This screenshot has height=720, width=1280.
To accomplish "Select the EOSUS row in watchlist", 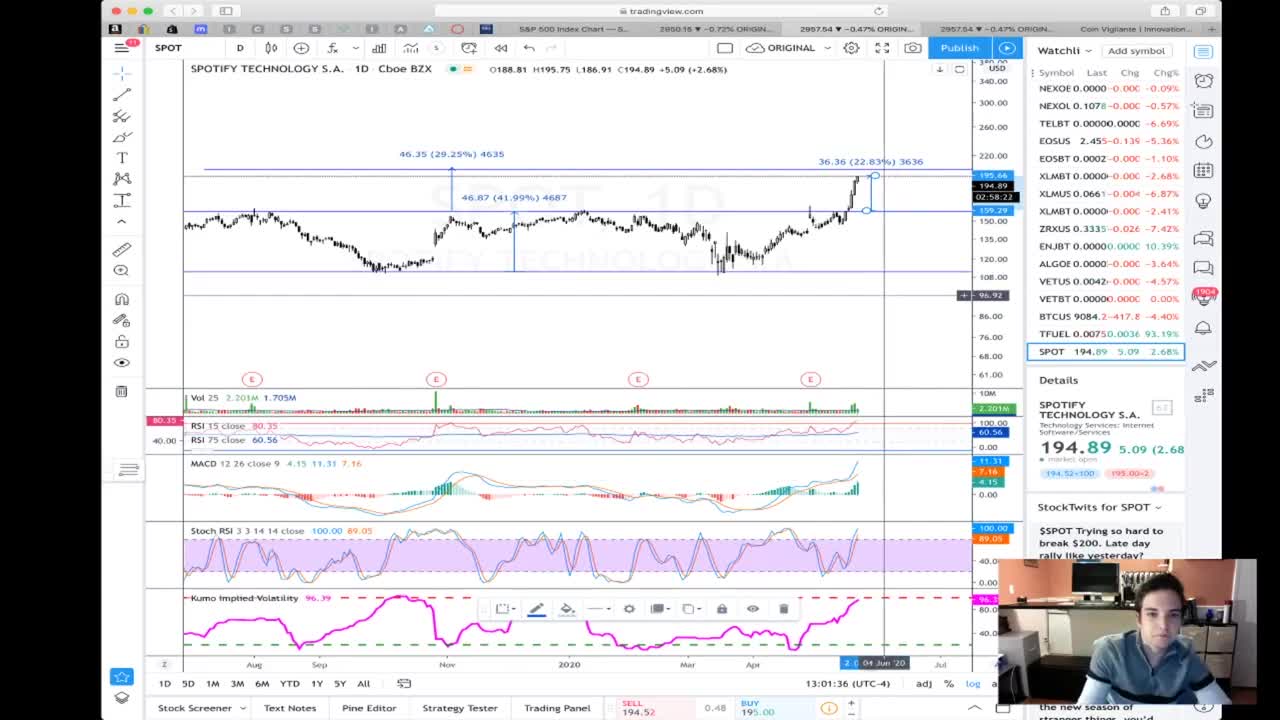I will (1106, 141).
